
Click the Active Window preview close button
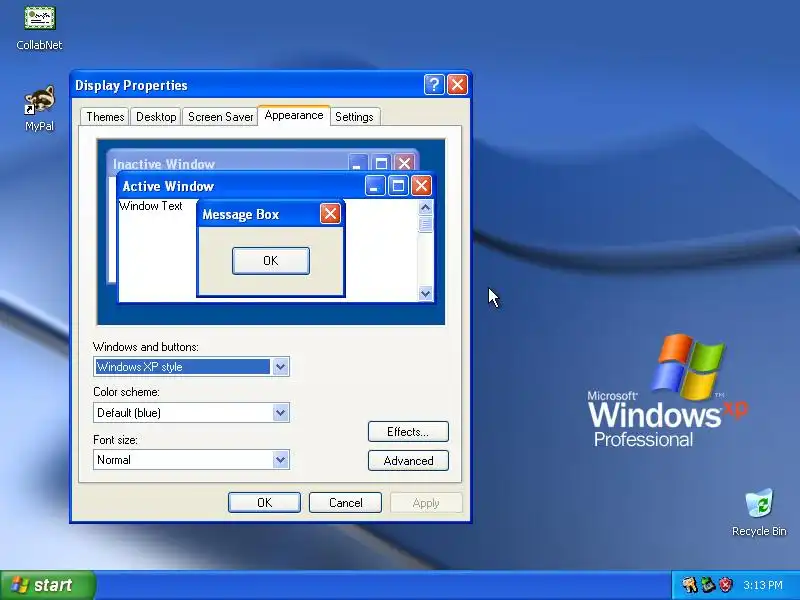[x=421, y=186]
